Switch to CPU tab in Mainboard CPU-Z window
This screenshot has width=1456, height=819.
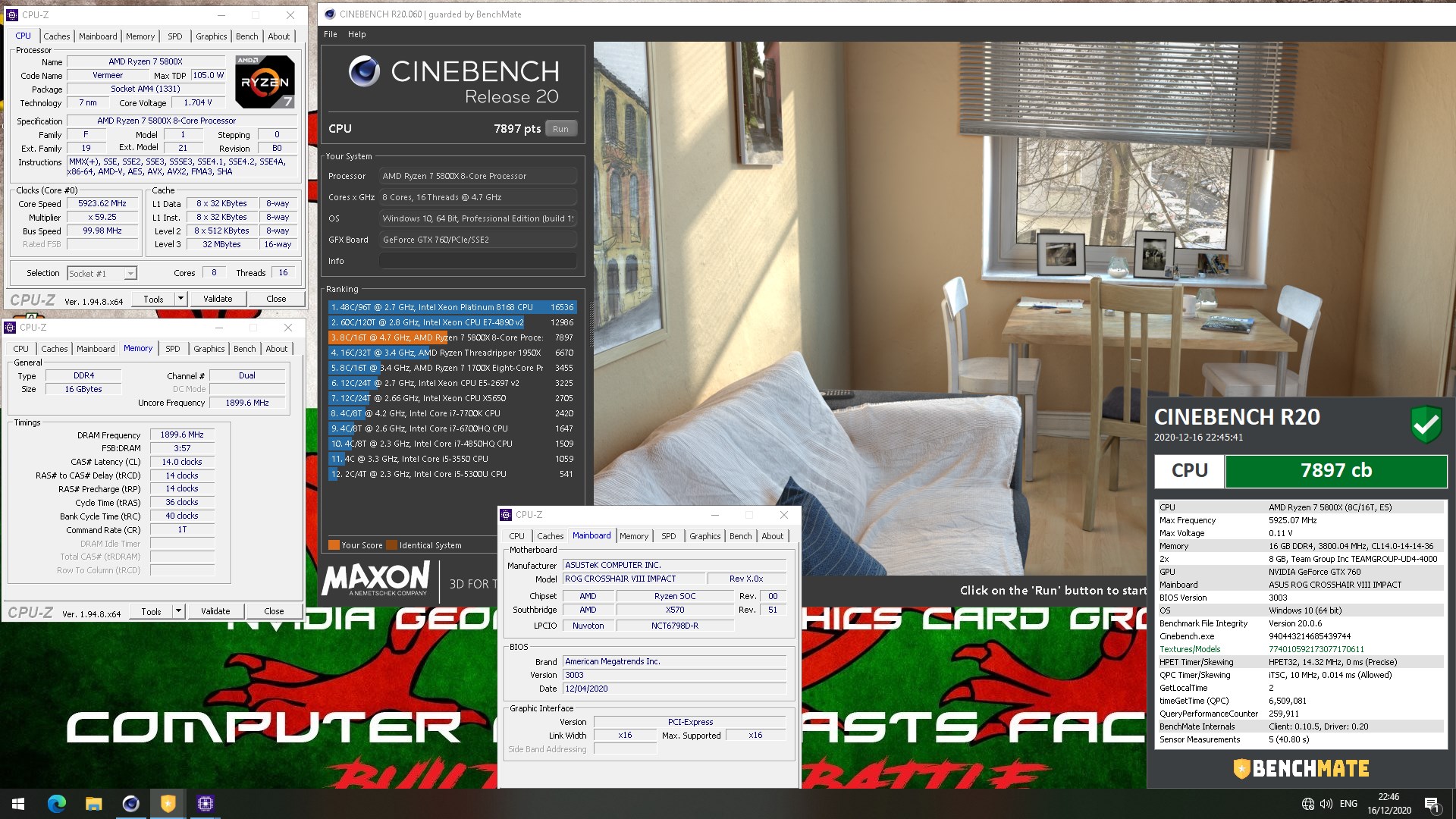pyautogui.click(x=516, y=536)
